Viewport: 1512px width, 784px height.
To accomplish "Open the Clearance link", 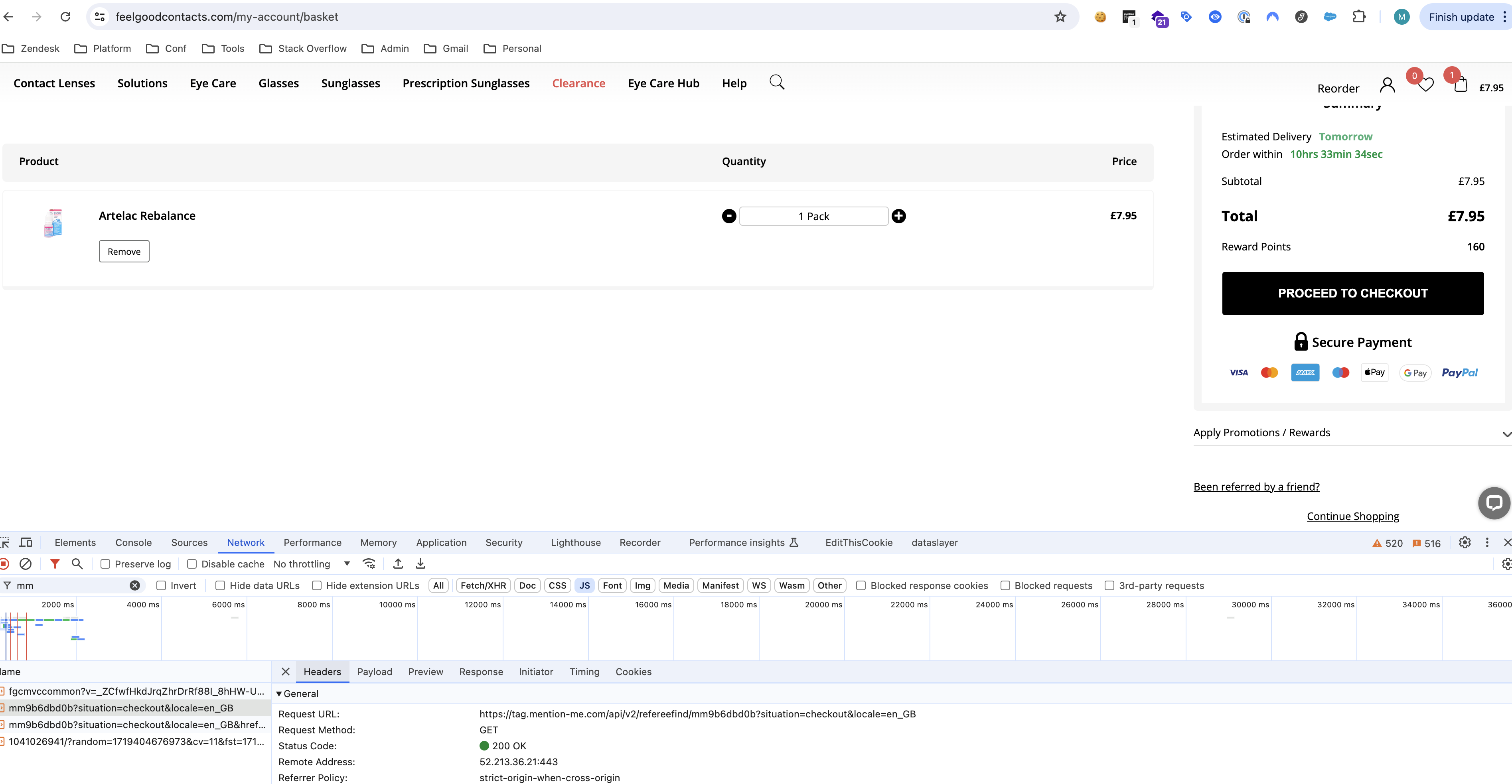I will [578, 83].
